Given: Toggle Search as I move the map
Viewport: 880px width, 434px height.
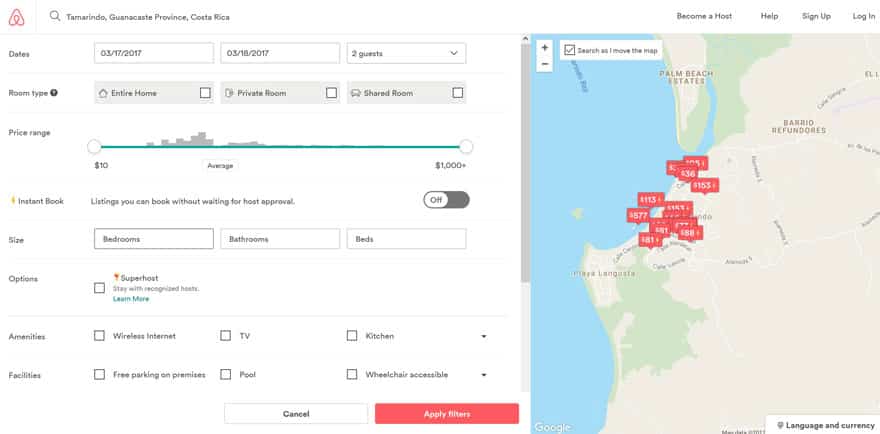Looking at the screenshot, I should [x=570, y=50].
